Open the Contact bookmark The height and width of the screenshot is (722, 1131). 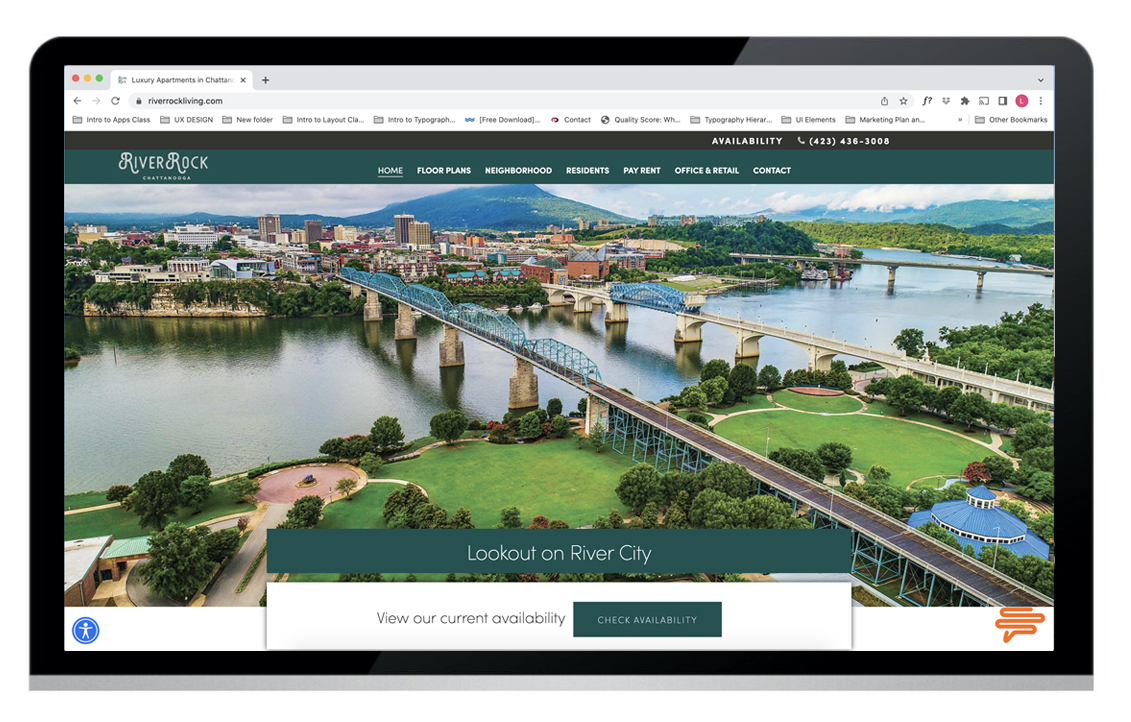[x=571, y=120]
